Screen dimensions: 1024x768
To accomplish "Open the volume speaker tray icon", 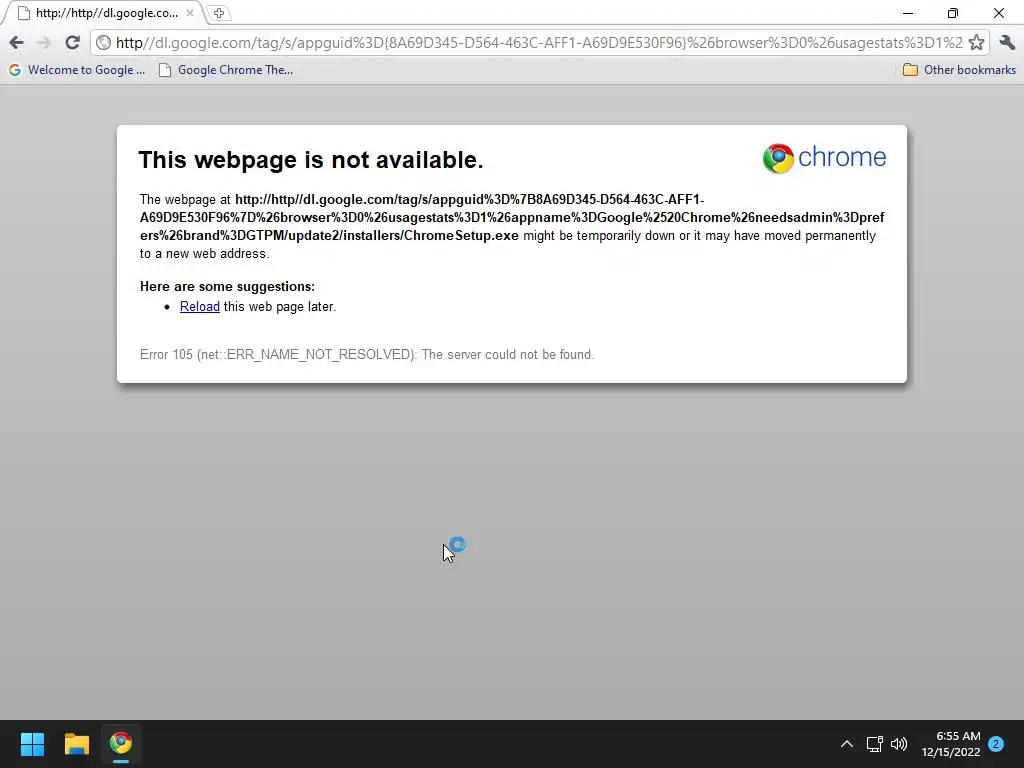I will [x=899, y=744].
